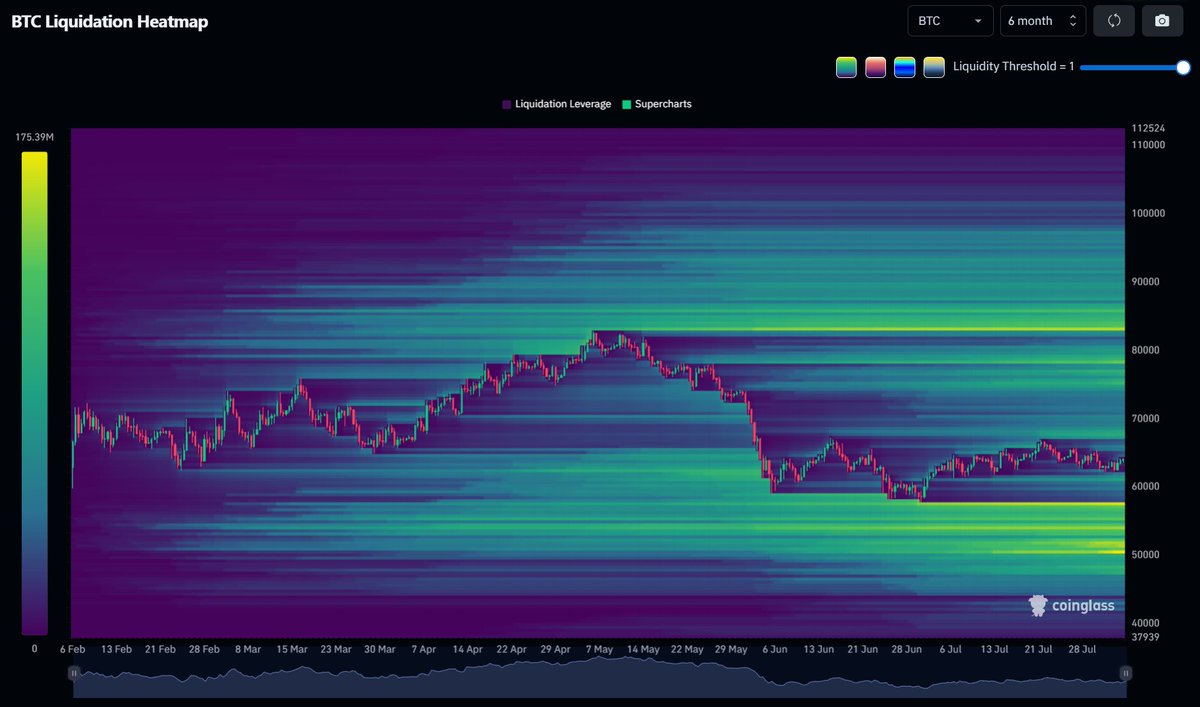Click the 14 Apr date axis label

click(467, 649)
